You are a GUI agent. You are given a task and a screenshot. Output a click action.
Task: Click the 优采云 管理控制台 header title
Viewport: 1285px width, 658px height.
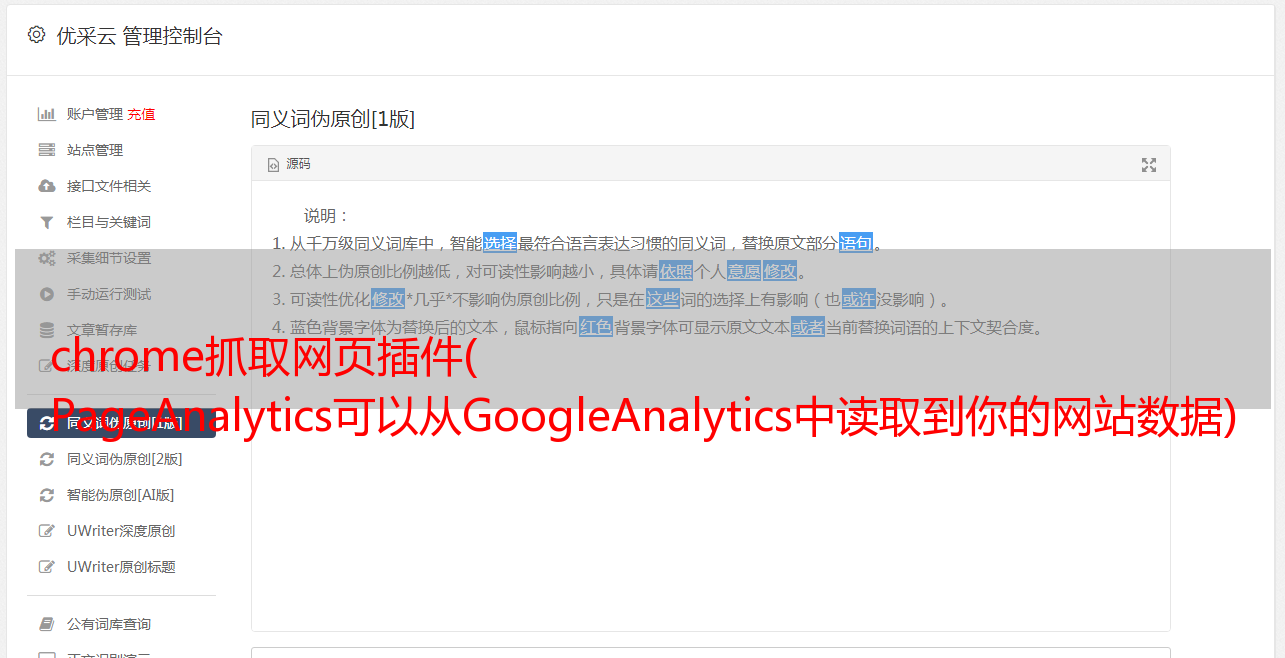139,36
